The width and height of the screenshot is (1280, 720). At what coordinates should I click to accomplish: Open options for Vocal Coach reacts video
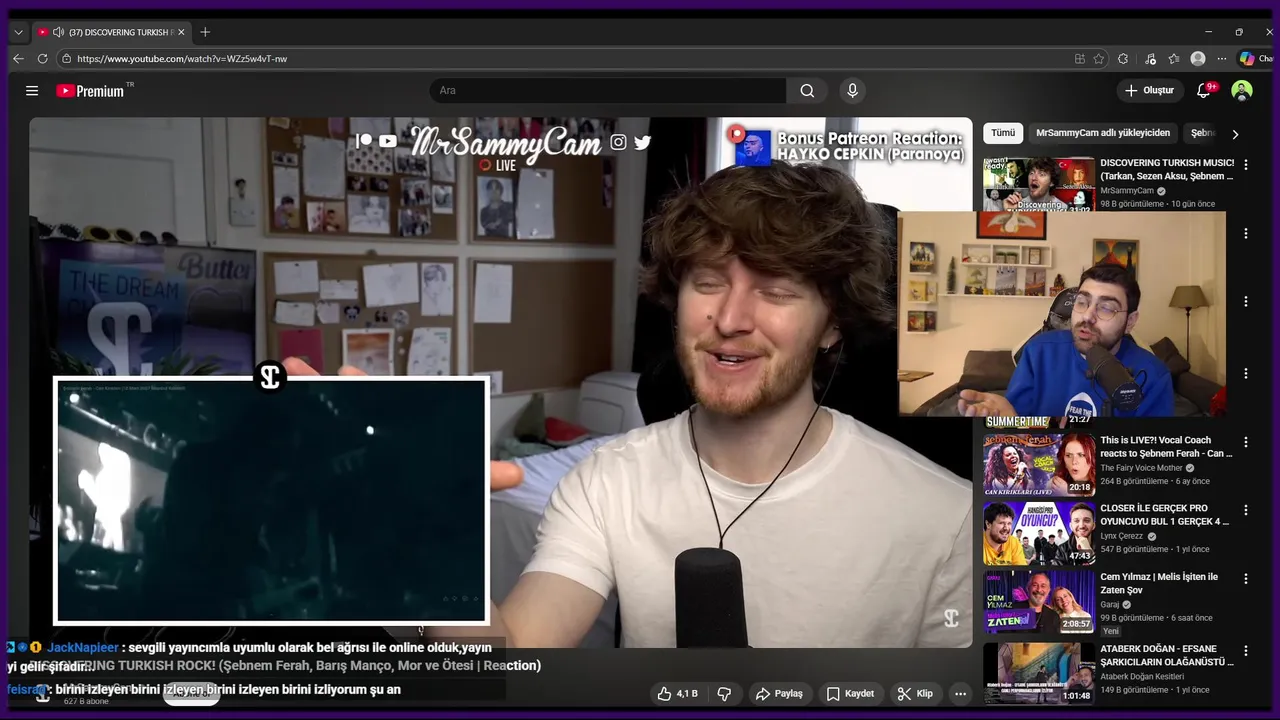coord(1246,442)
